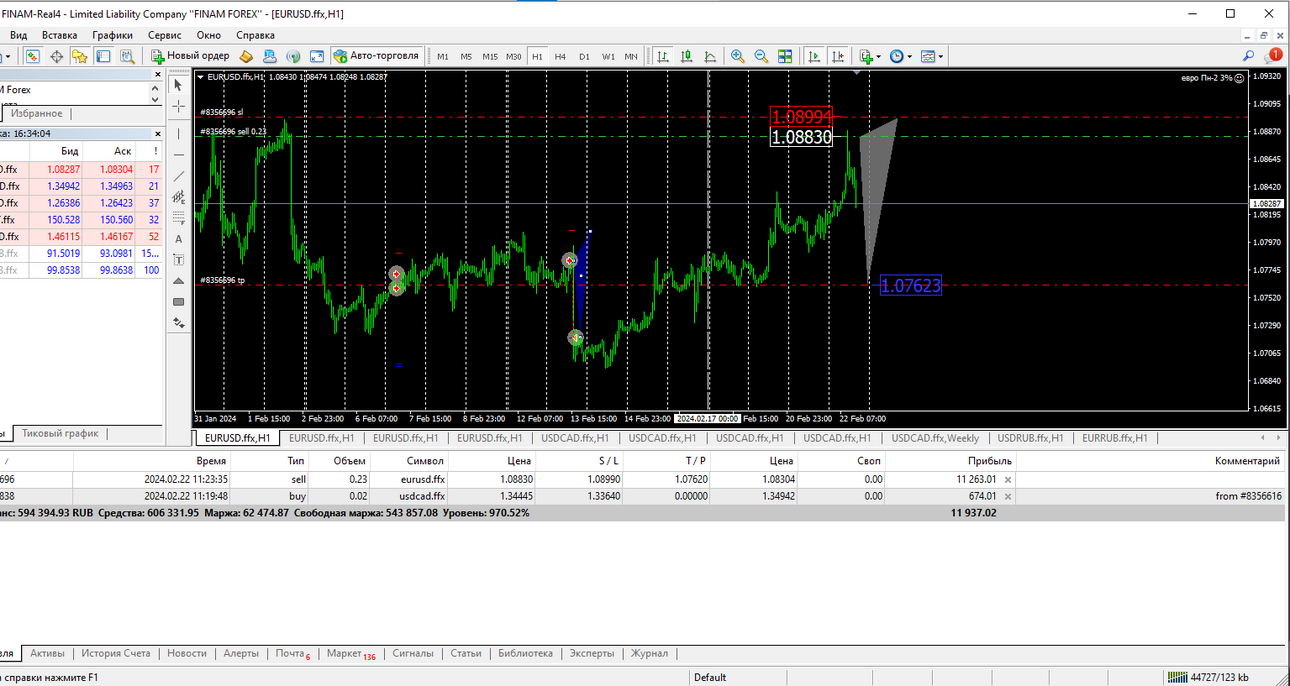Tile chart windows with the grid icon
The image size is (1290, 686).
[785, 56]
